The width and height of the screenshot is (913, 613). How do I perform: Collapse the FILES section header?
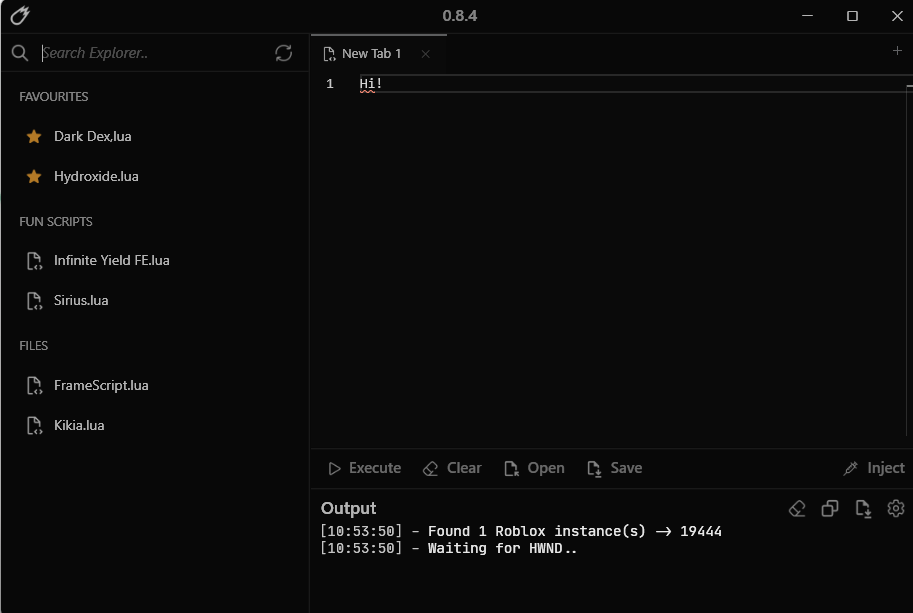point(34,346)
